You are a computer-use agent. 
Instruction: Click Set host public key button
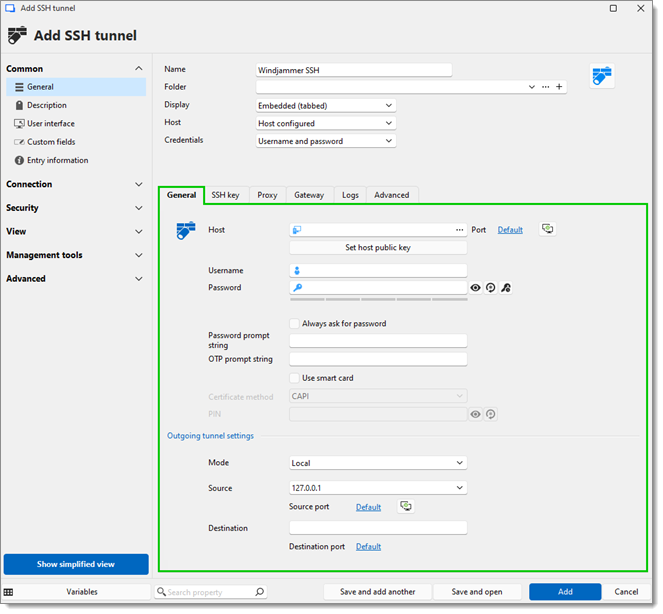pos(378,248)
